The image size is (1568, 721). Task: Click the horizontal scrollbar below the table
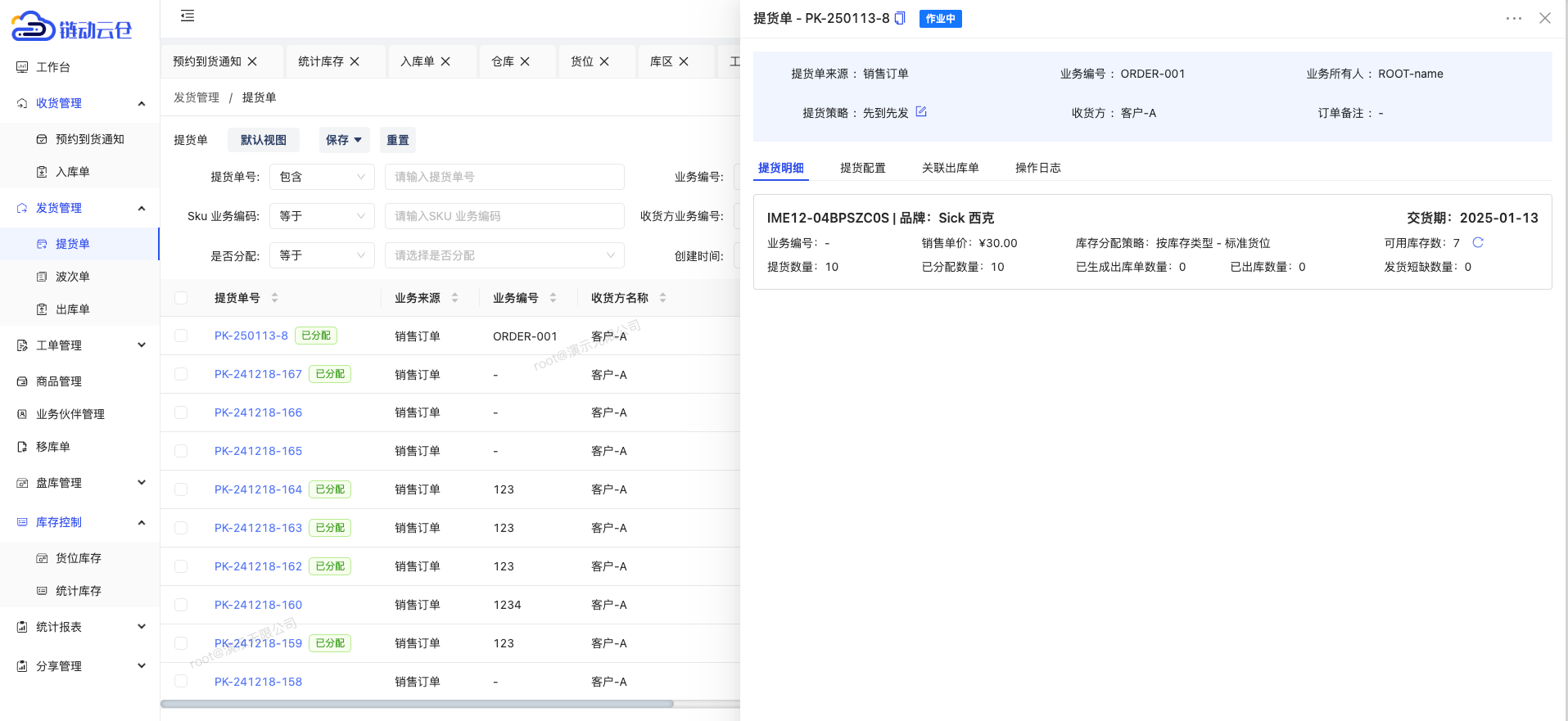[x=418, y=704]
